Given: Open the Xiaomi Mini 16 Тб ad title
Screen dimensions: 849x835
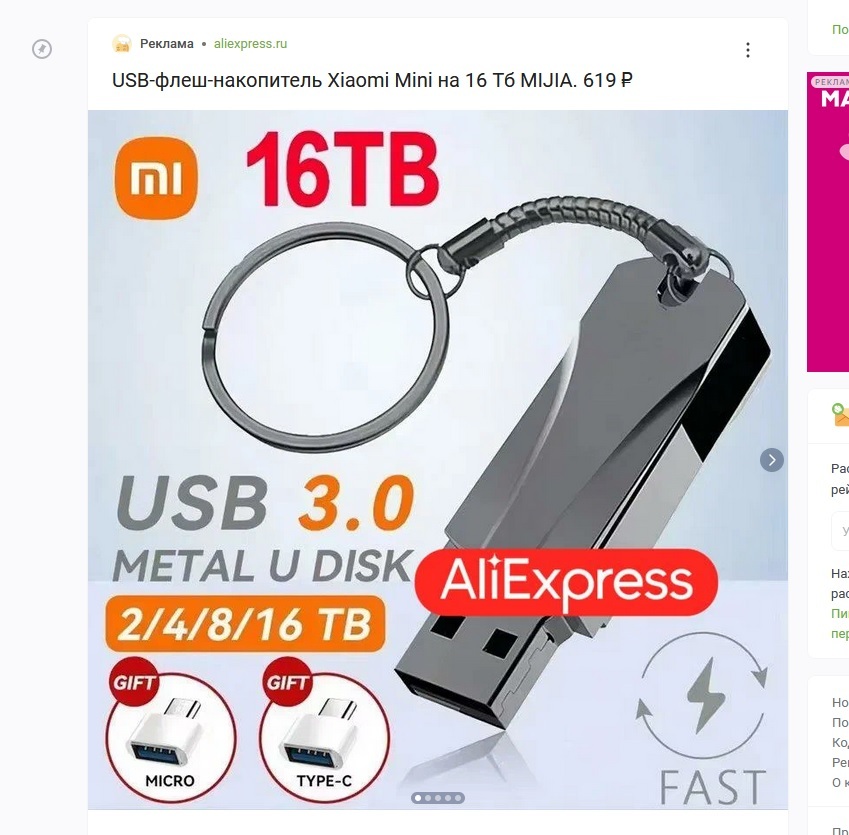Looking at the screenshot, I should (372, 80).
